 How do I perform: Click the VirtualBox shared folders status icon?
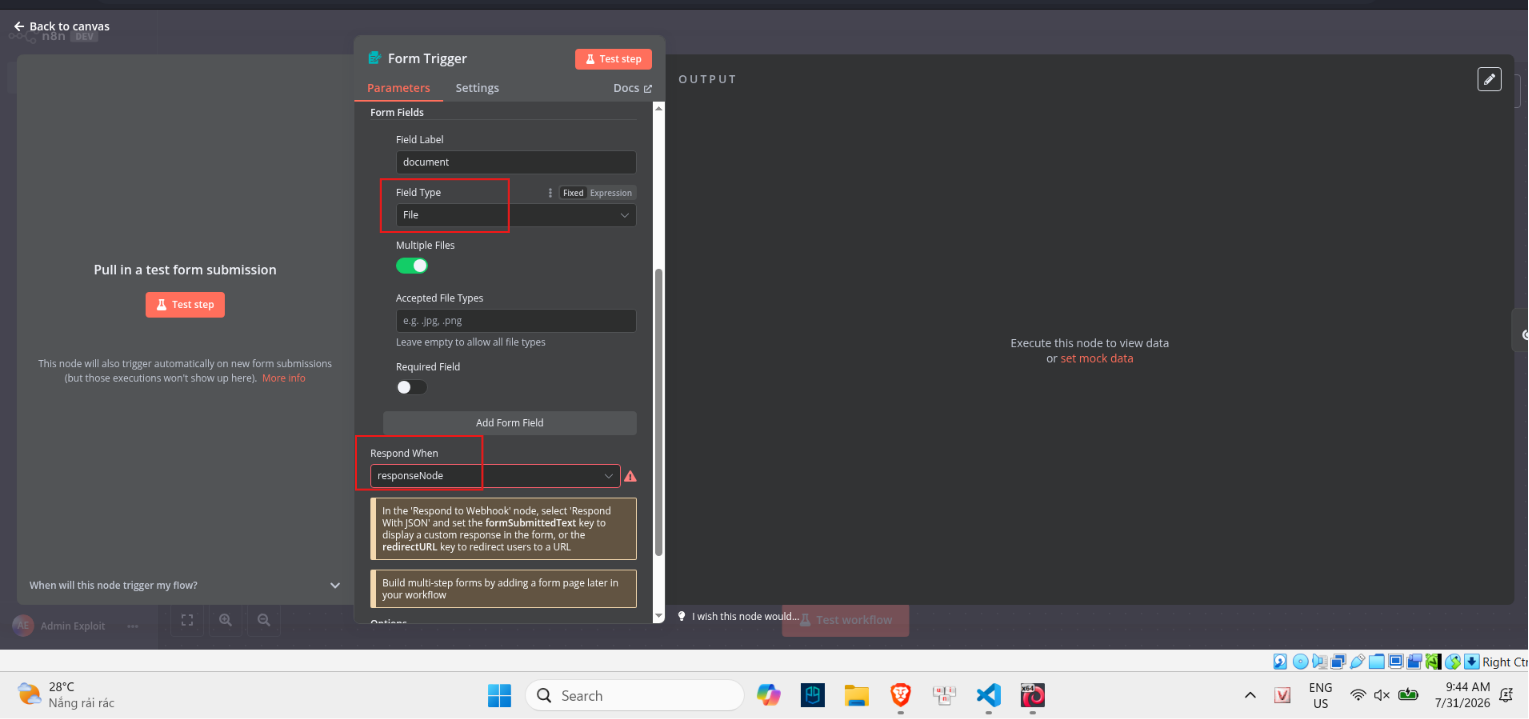[1377, 661]
